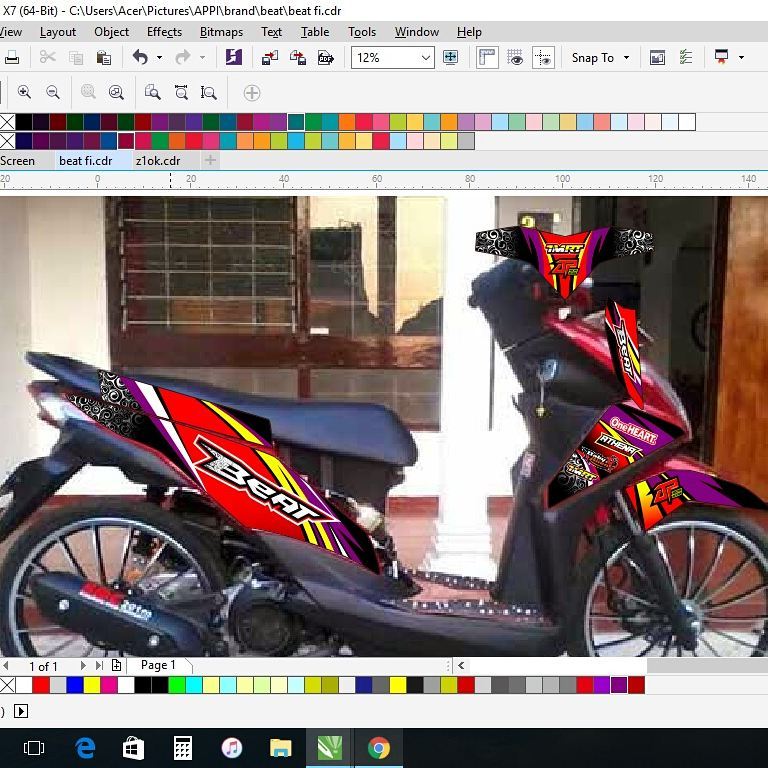Click the horizontal scrollbar left arrow
Viewport: 768px width, 768px height.
click(x=461, y=665)
